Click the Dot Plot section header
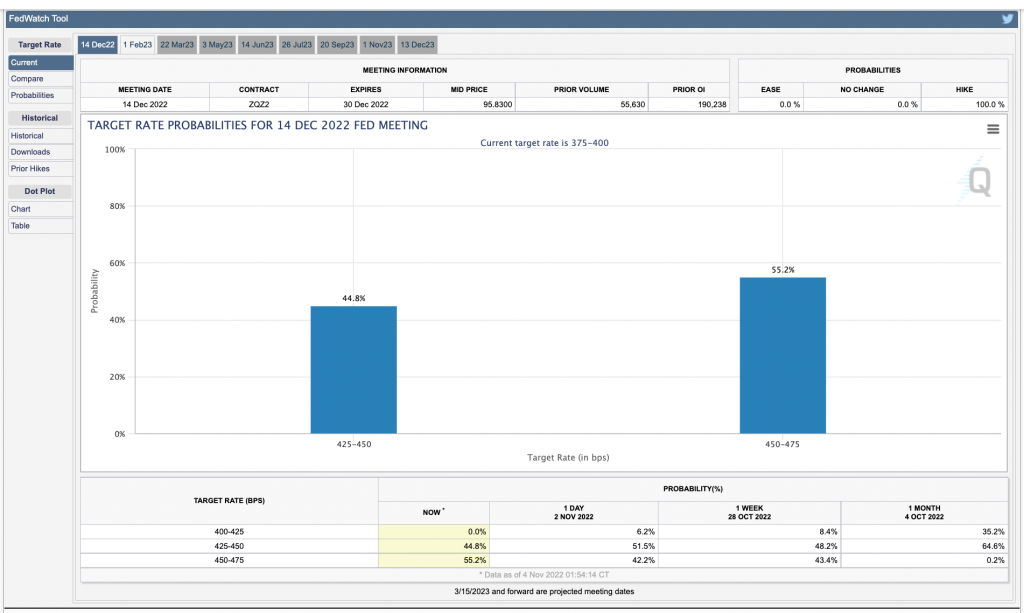1024x613 pixels. tap(40, 191)
